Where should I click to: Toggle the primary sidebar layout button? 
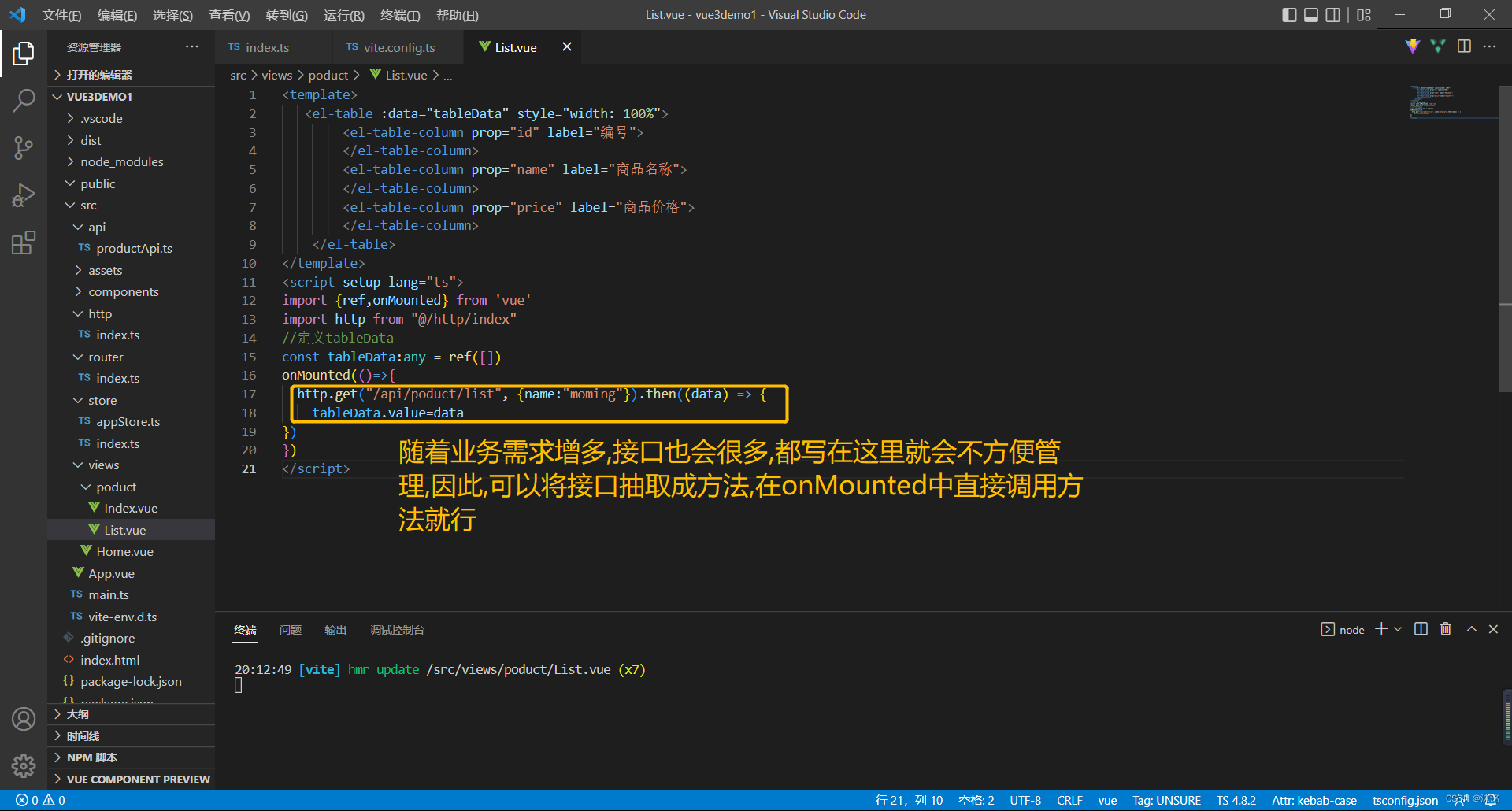click(1289, 15)
